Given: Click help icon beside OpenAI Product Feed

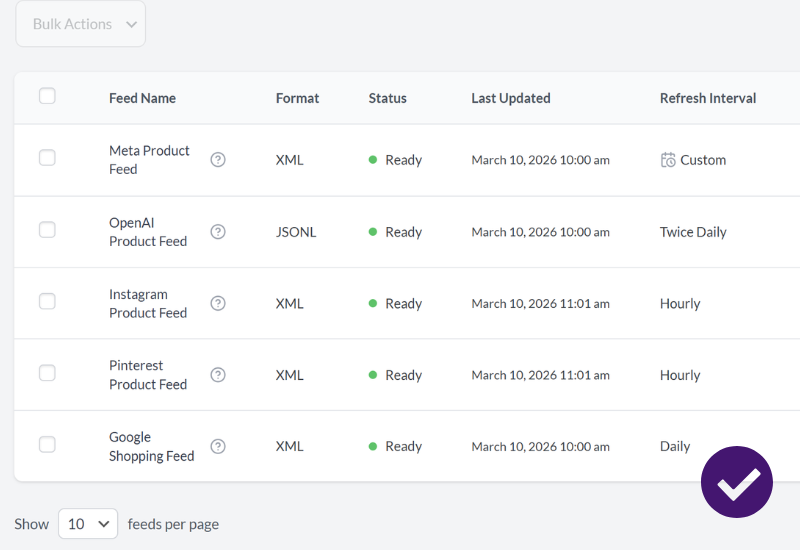Looking at the screenshot, I should click(218, 232).
